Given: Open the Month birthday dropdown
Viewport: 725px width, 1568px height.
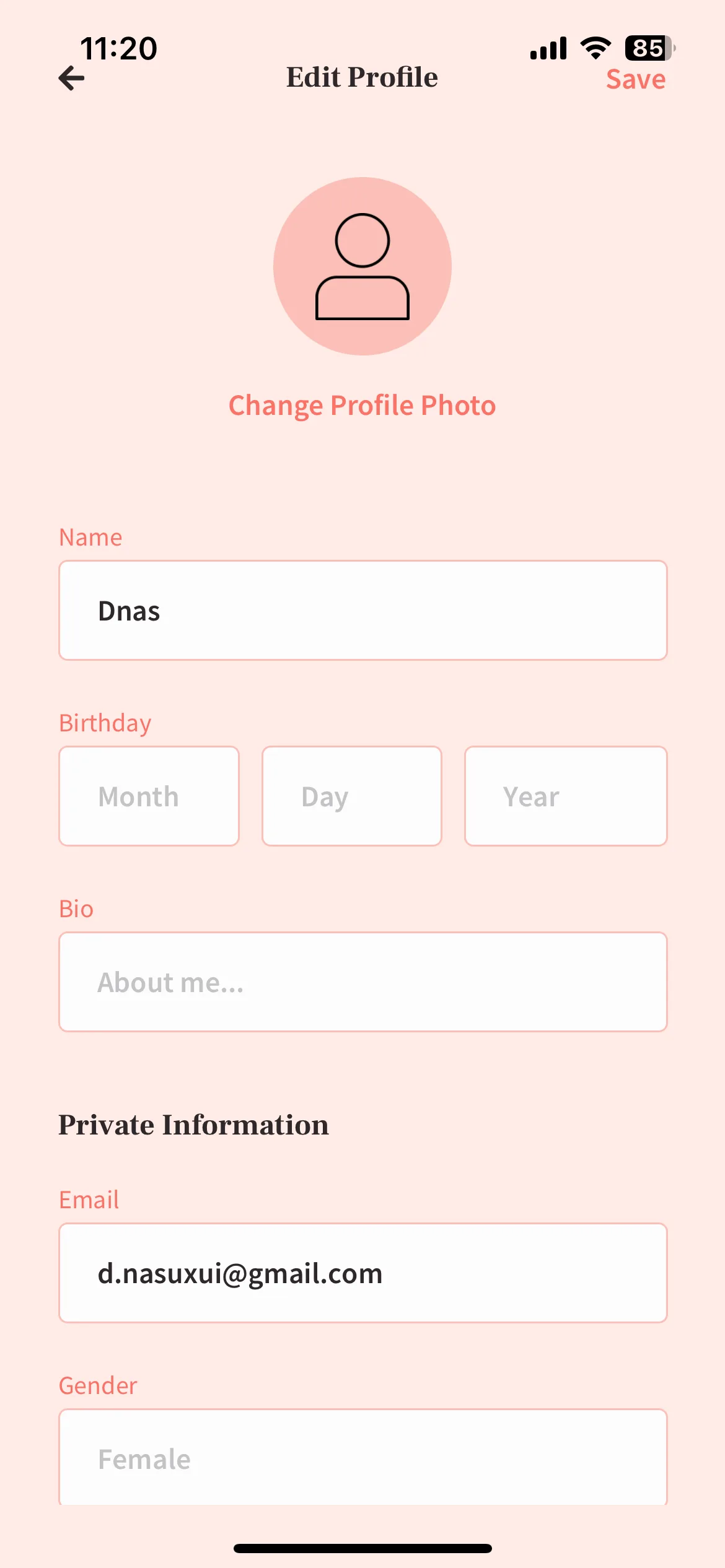Looking at the screenshot, I should pyautogui.click(x=149, y=796).
